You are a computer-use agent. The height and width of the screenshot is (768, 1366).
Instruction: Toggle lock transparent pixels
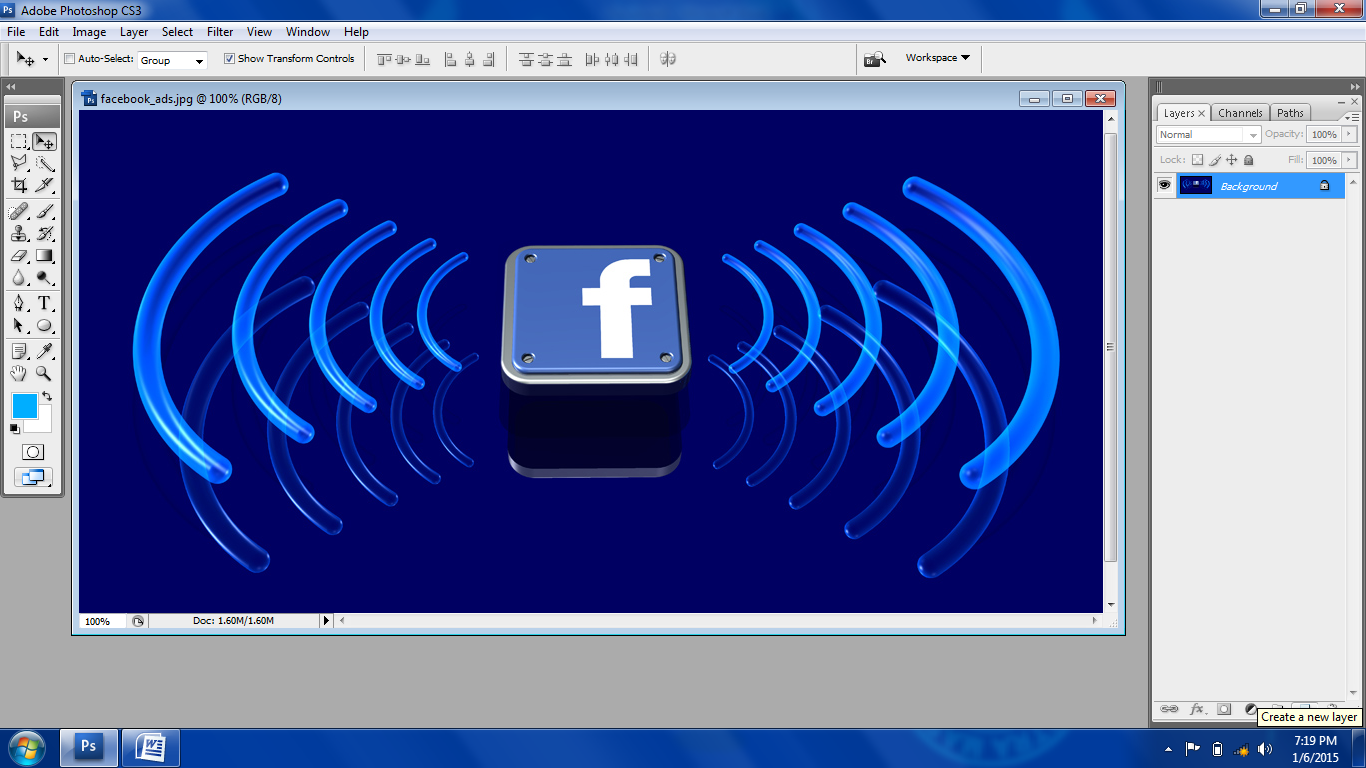point(1197,160)
